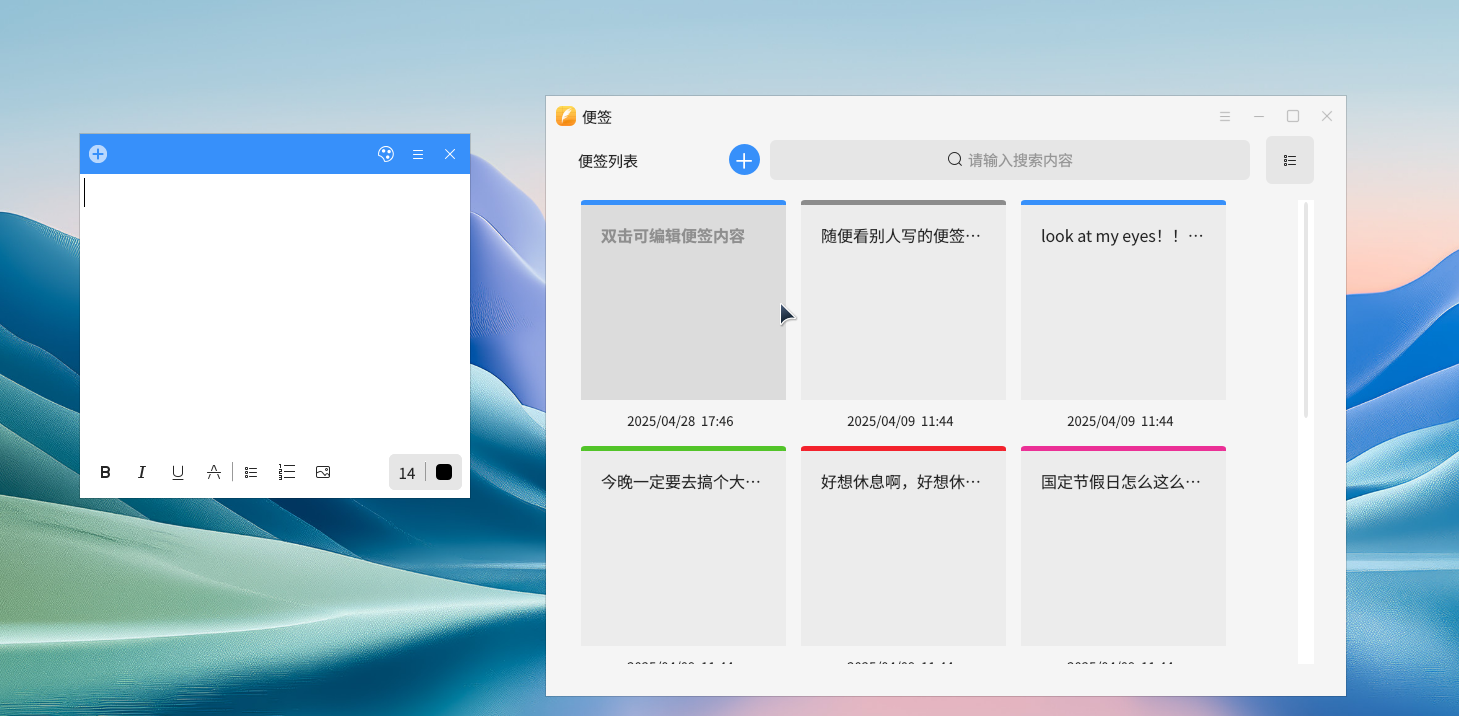Open the black text color swatch
The width and height of the screenshot is (1459, 716).
[x=444, y=472]
